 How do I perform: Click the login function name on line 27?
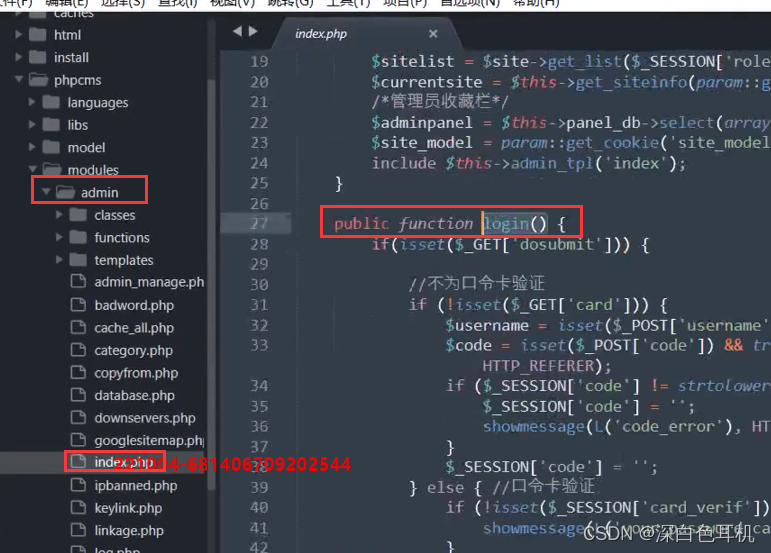point(506,224)
